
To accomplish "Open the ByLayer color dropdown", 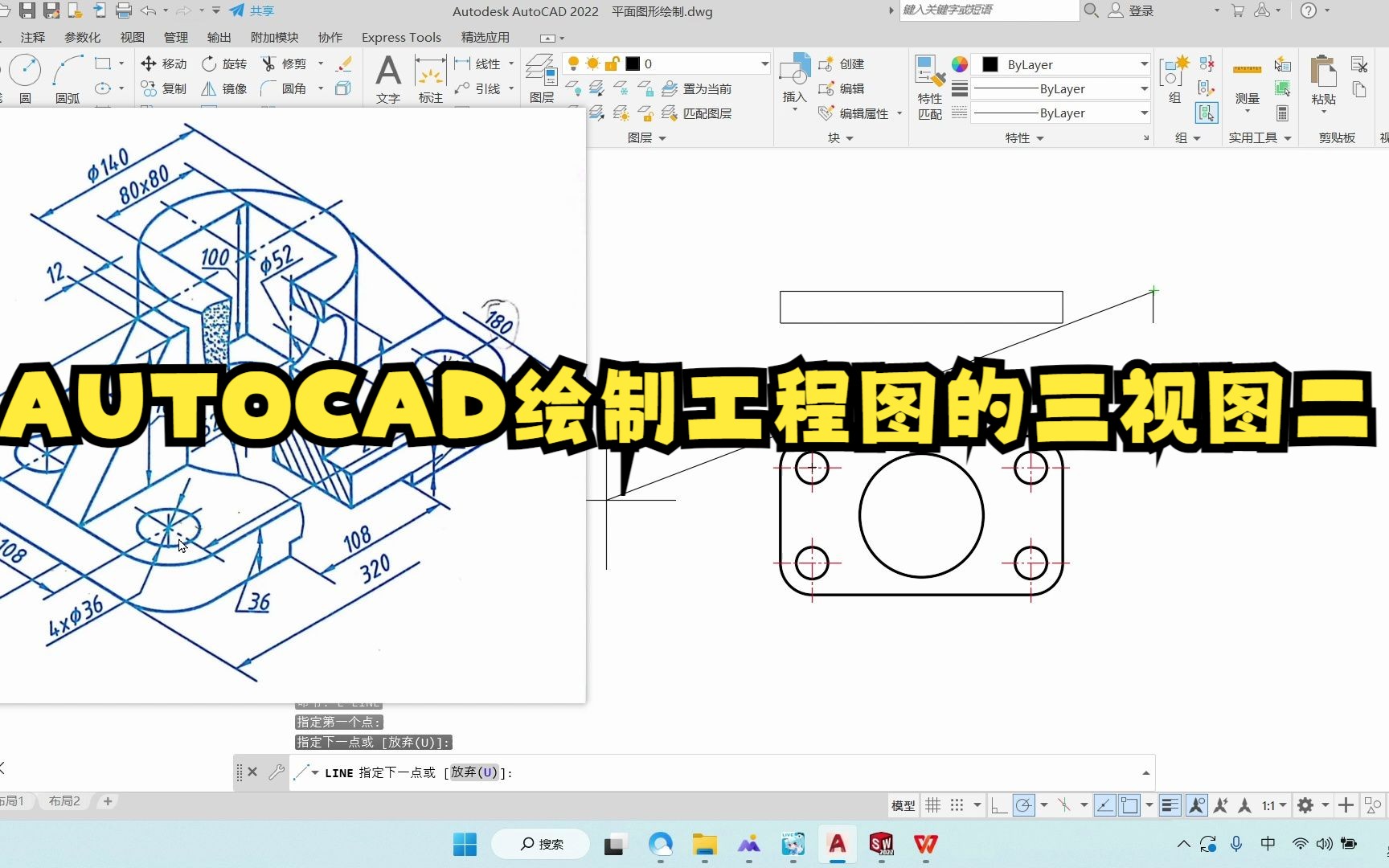I will pos(1144,64).
